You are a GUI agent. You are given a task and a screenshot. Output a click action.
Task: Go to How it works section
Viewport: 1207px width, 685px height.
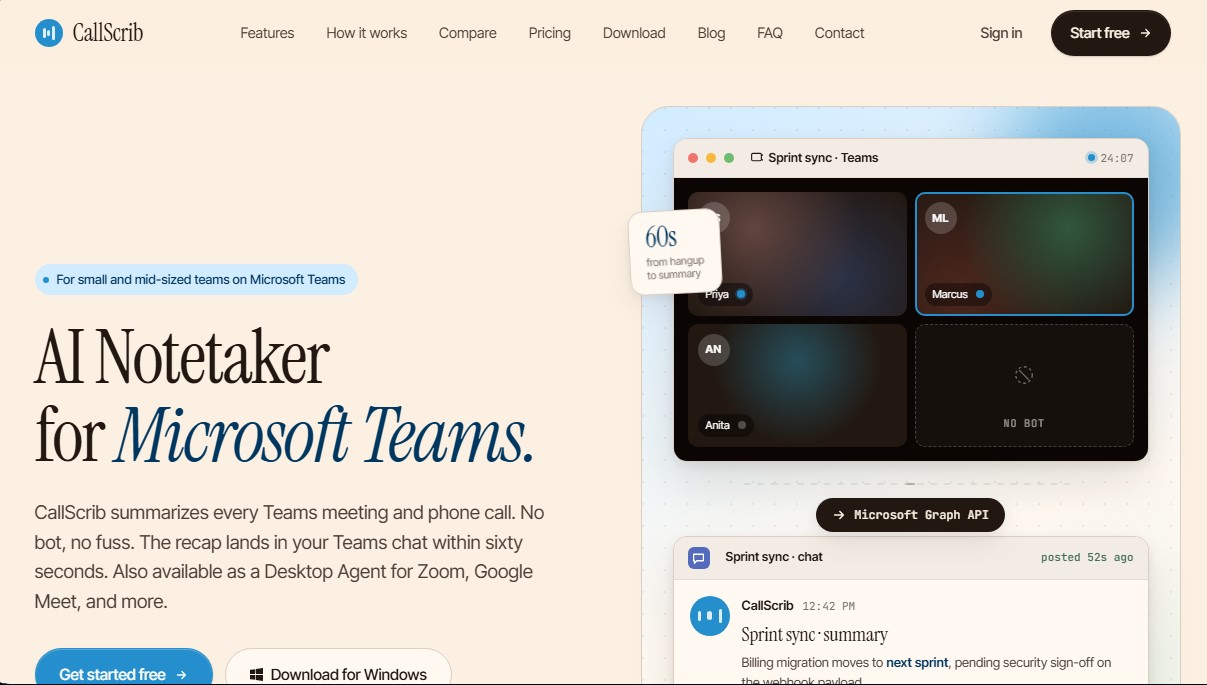tap(366, 33)
